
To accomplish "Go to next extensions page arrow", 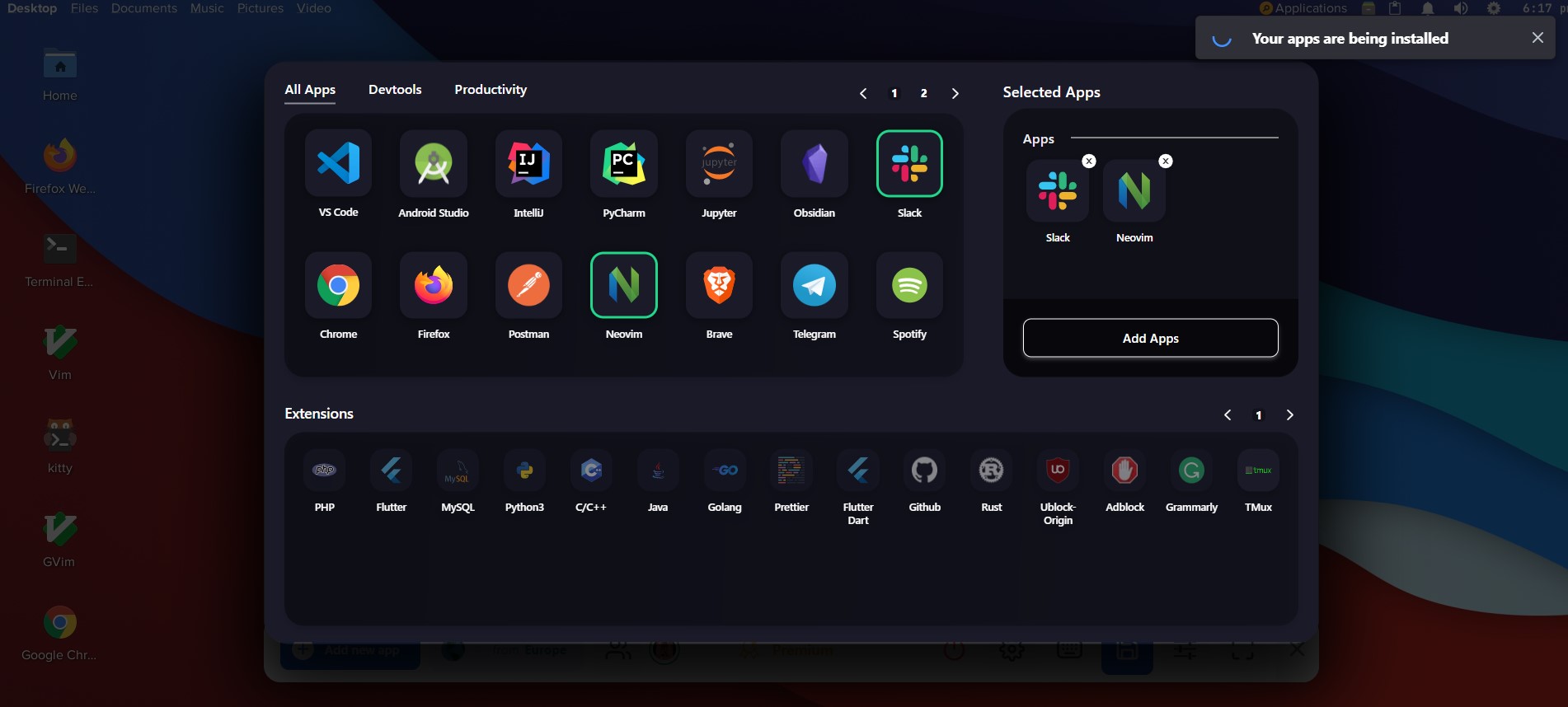I will (x=1290, y=415).
